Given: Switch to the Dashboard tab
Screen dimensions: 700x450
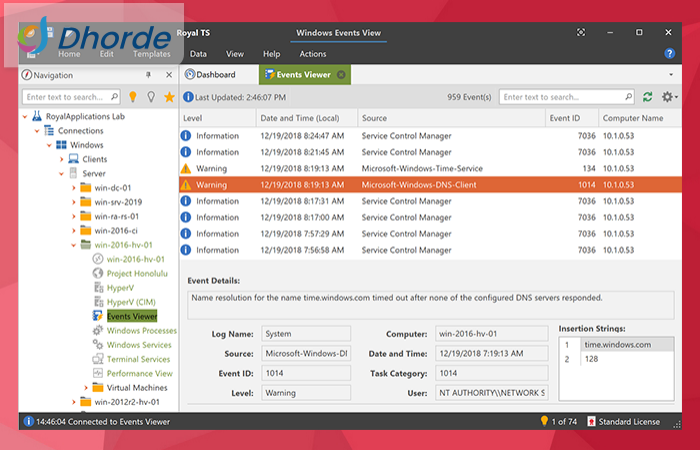Looking at the screenshot, I should coord(211,75).
